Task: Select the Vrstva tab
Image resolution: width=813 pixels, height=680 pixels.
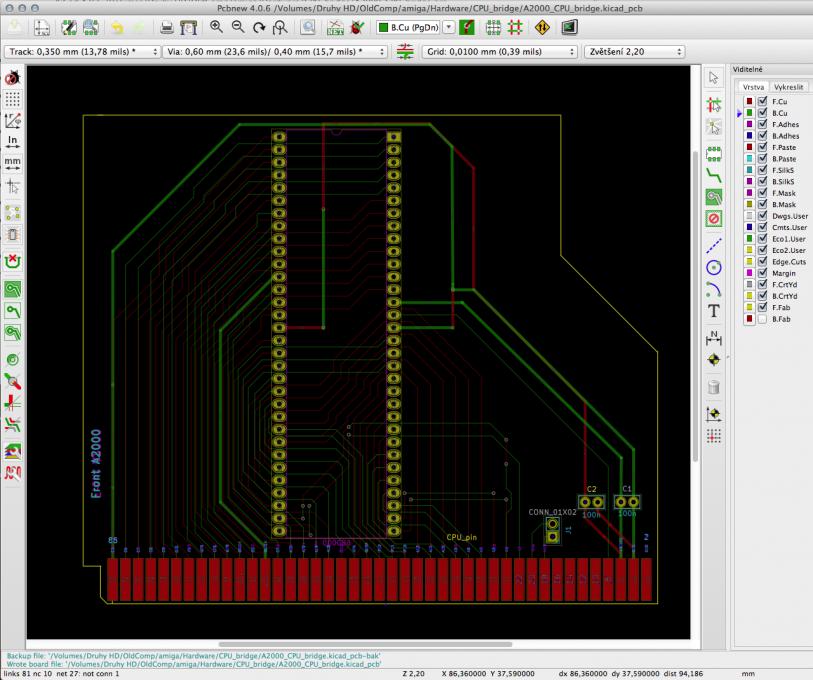Action: coord(753,87)
